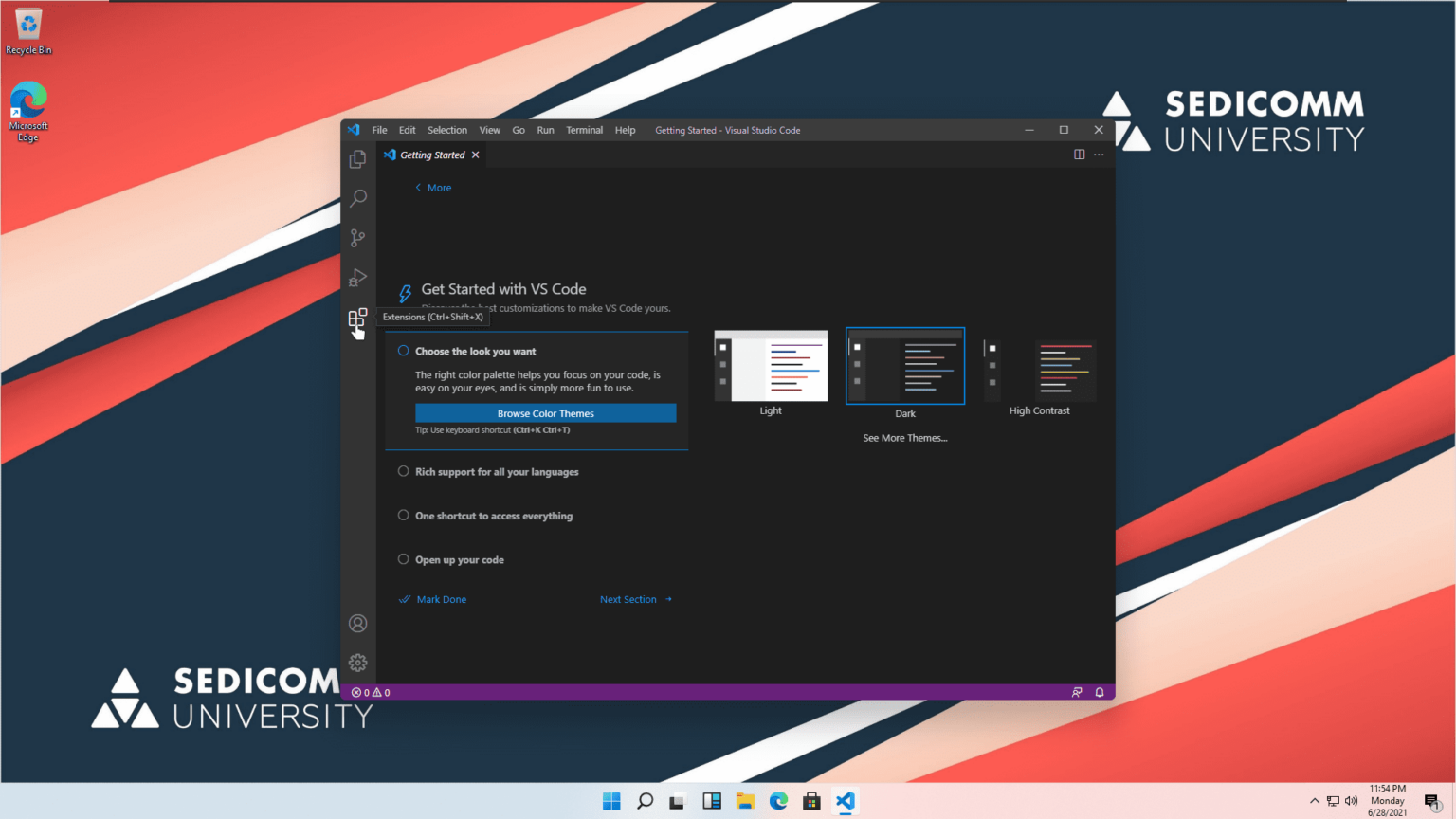Open taskbar Search
The height and width of the screenshot is (819, 1456).
(x=645, y=801)
